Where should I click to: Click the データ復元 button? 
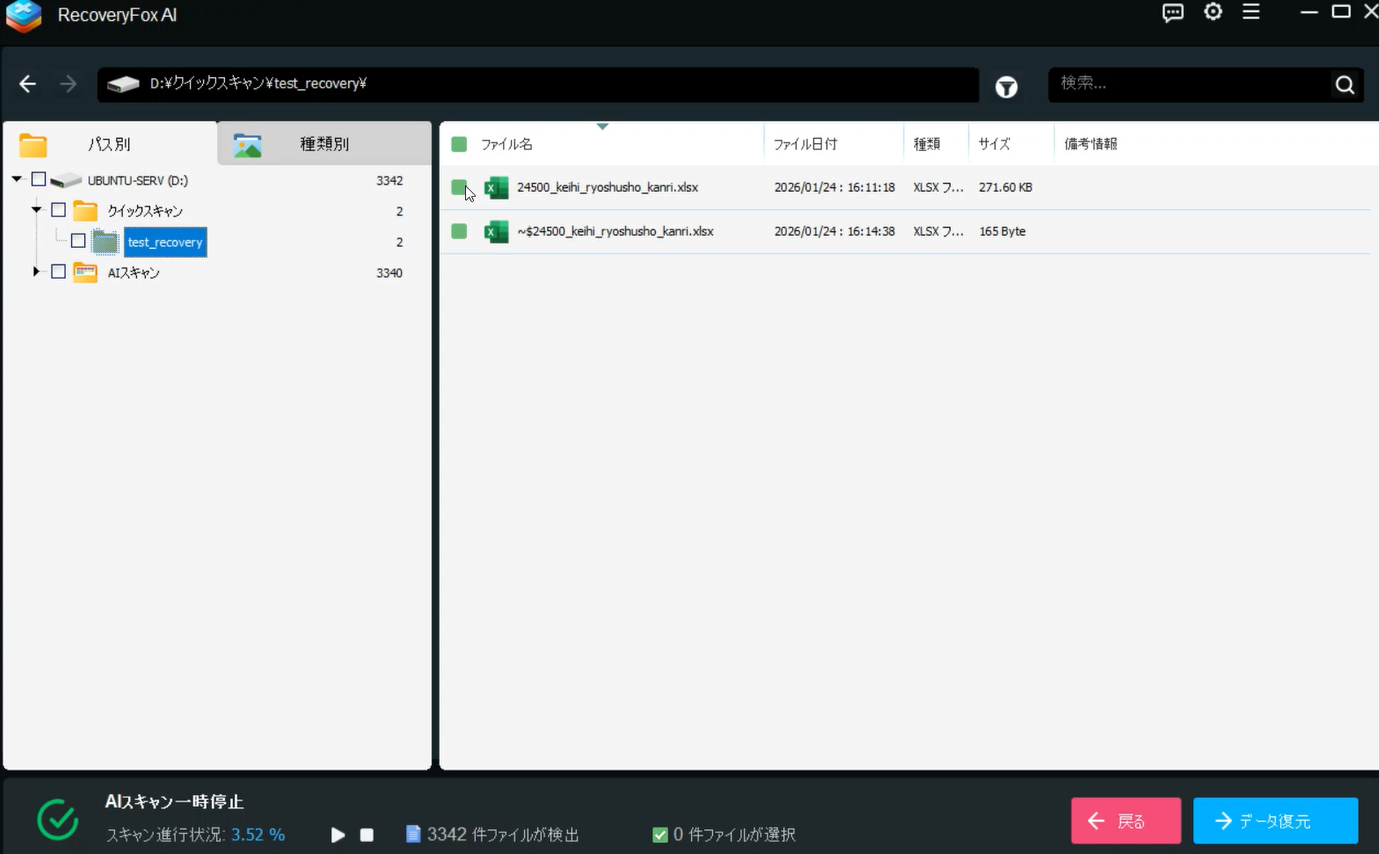pyautogui.click(x=1275, y=821)
